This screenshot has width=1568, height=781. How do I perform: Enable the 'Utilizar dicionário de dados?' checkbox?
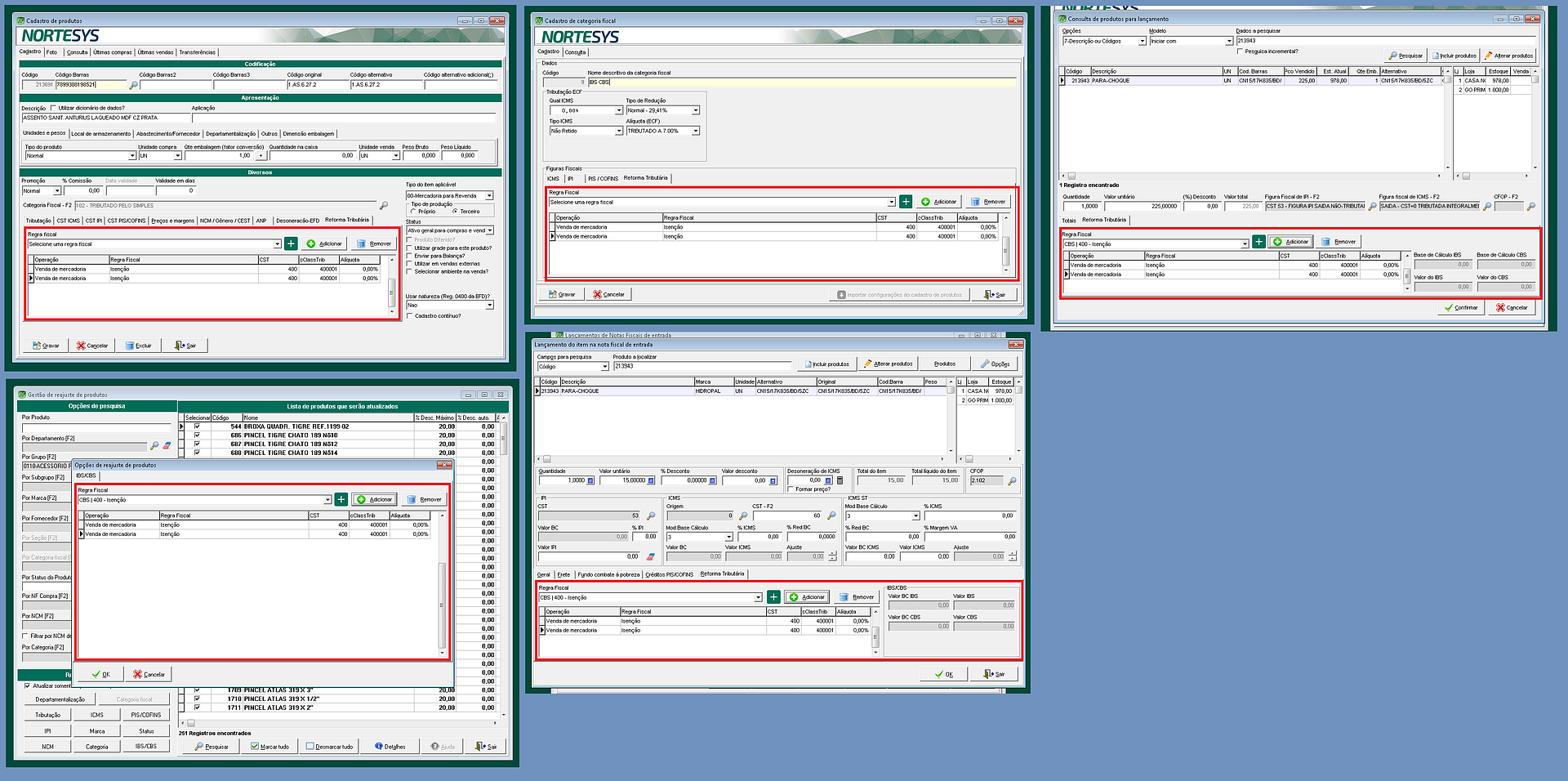[x=54, y=108]
